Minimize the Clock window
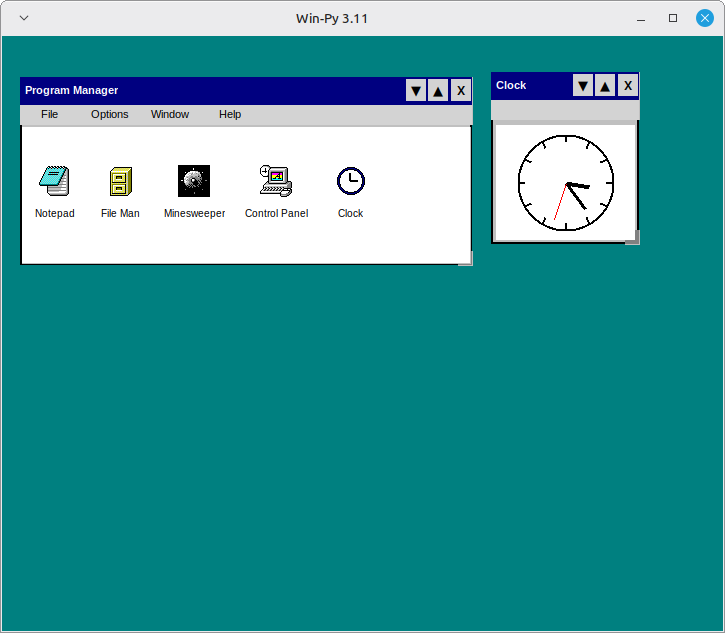The image size is (725, 633). point(583,86)
